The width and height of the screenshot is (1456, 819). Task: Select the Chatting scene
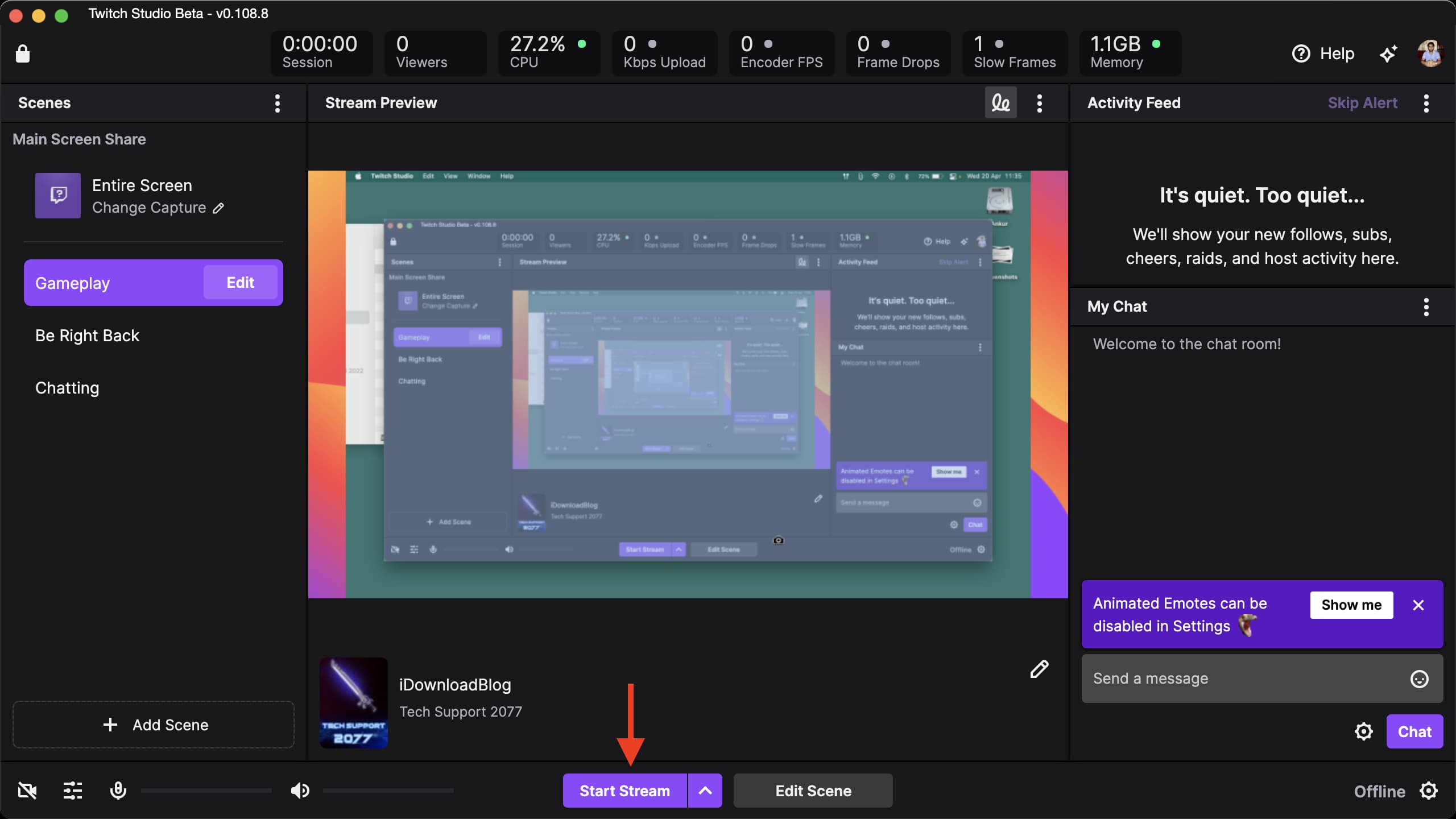154,388
